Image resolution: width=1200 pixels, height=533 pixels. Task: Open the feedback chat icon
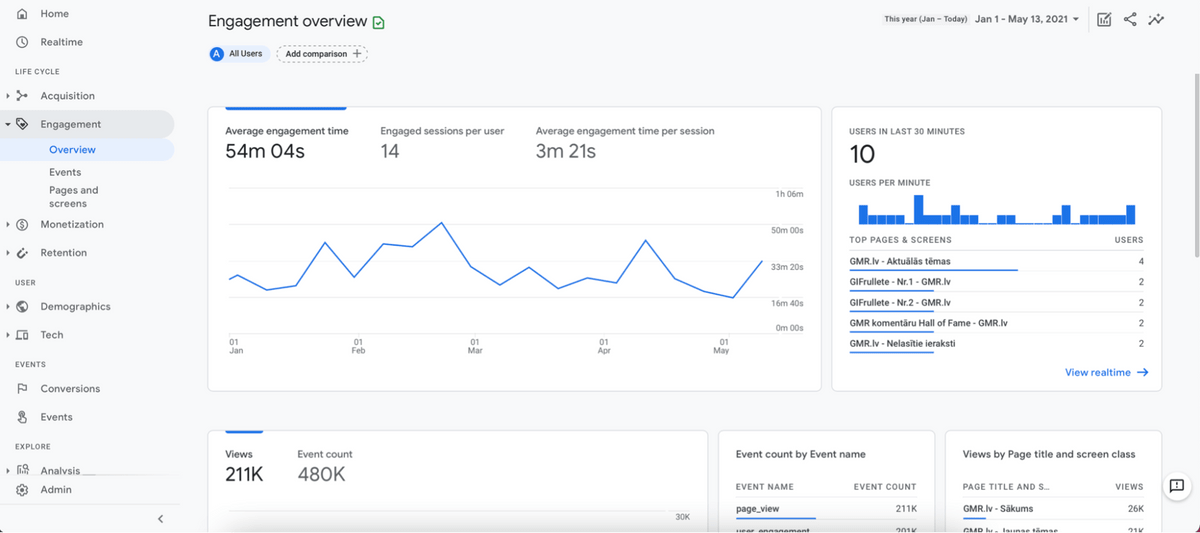tap(1176, 486)
